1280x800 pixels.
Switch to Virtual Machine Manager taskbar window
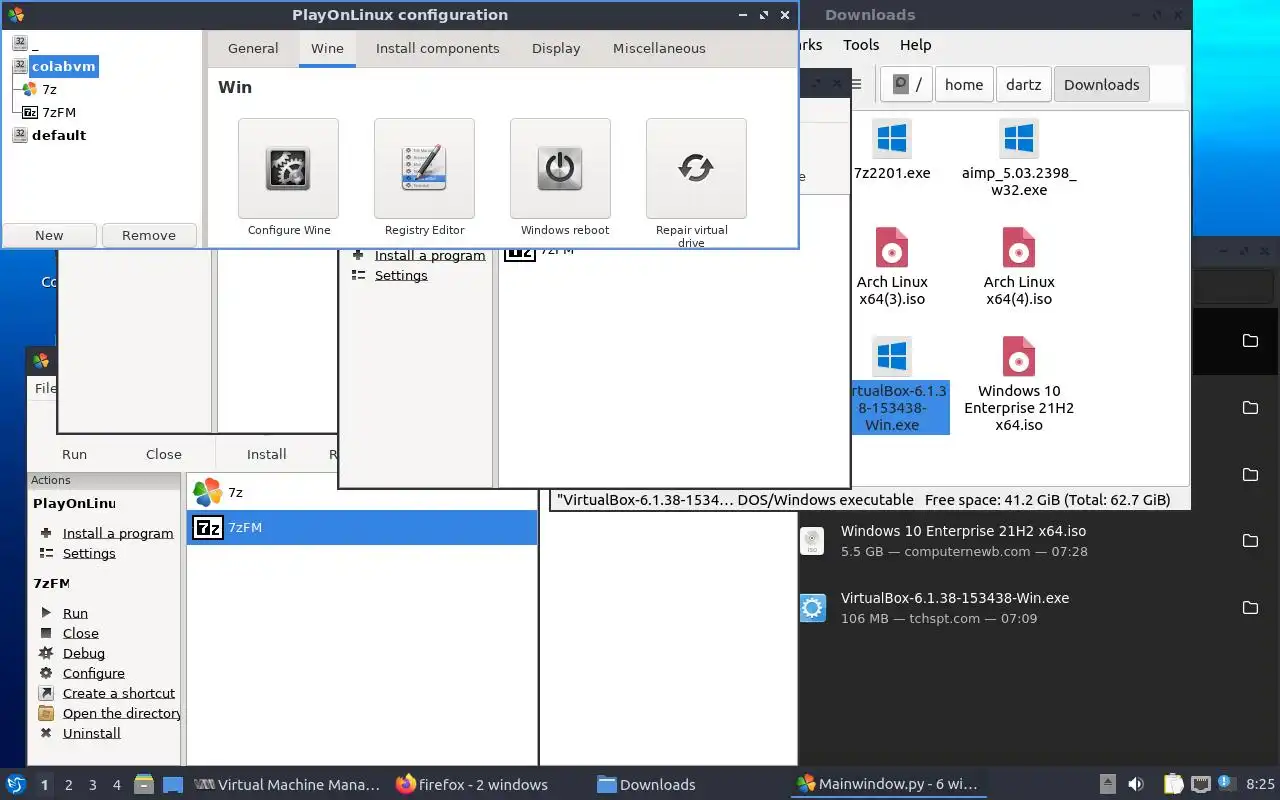click(288, 784)
